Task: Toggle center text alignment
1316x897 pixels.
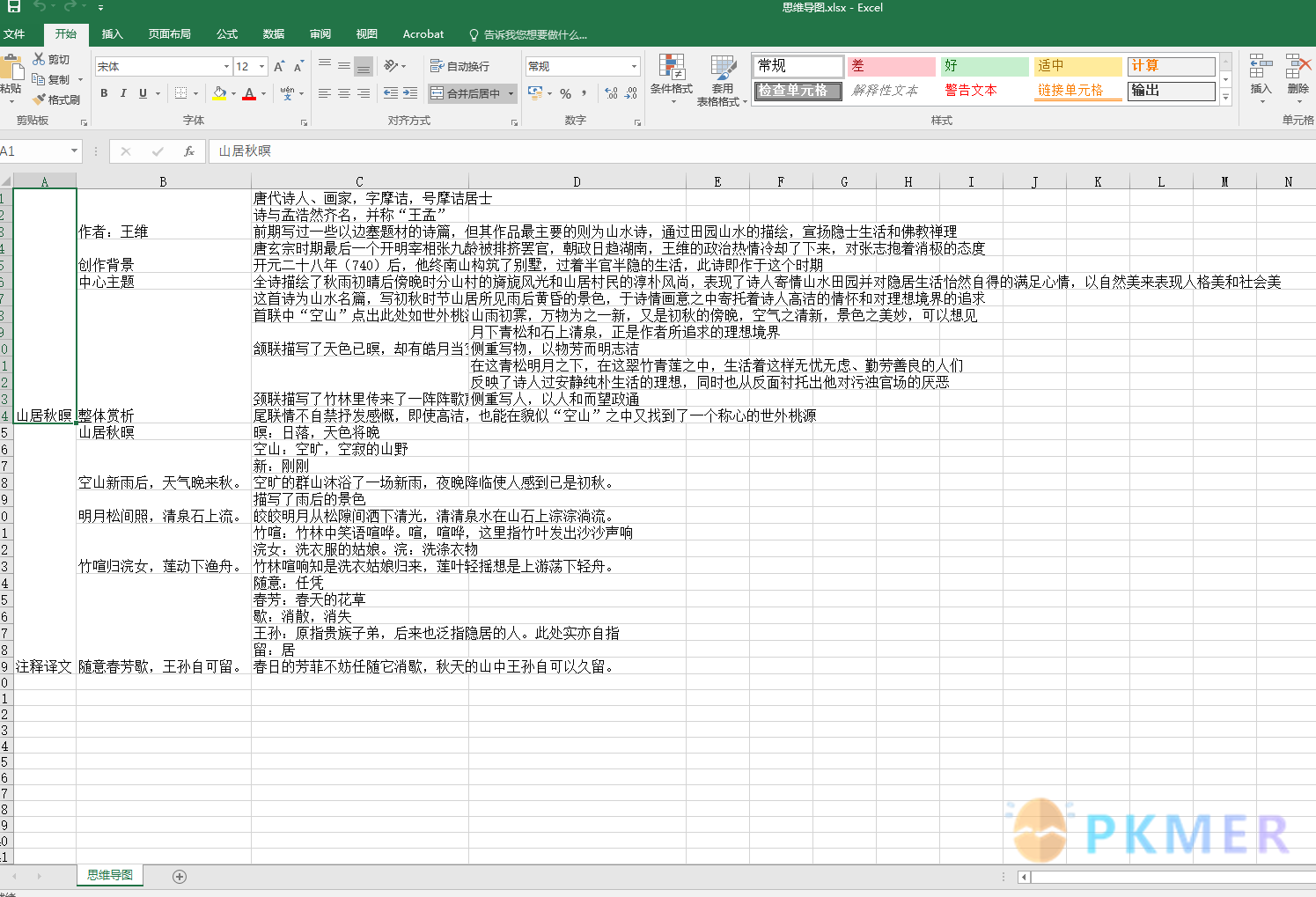Action: tap(344, 93)
